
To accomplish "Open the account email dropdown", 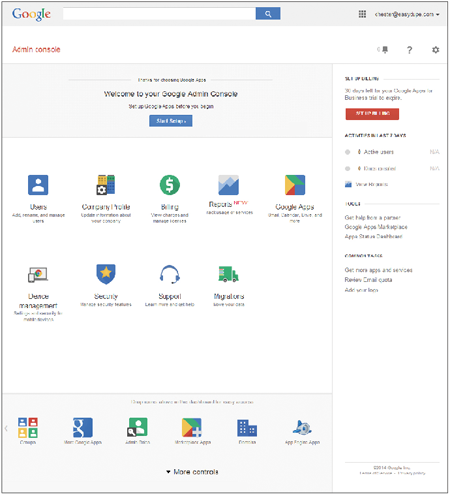I will pyautogui.click(x=407, y=14).
